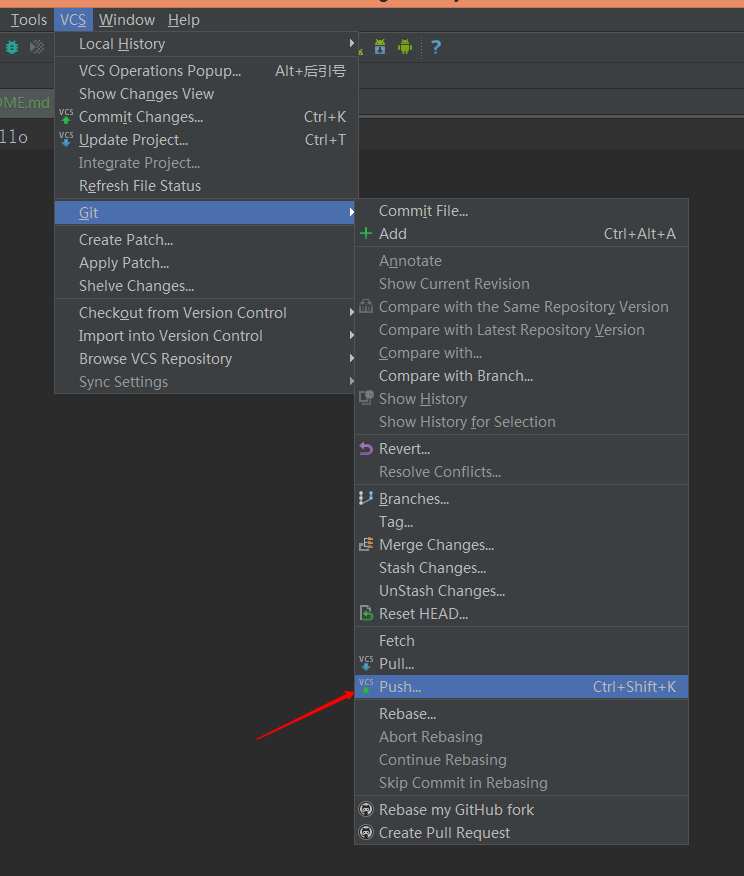Choose Rebase in the Git submenu
744x876 pixels.
tap(521, 713)
